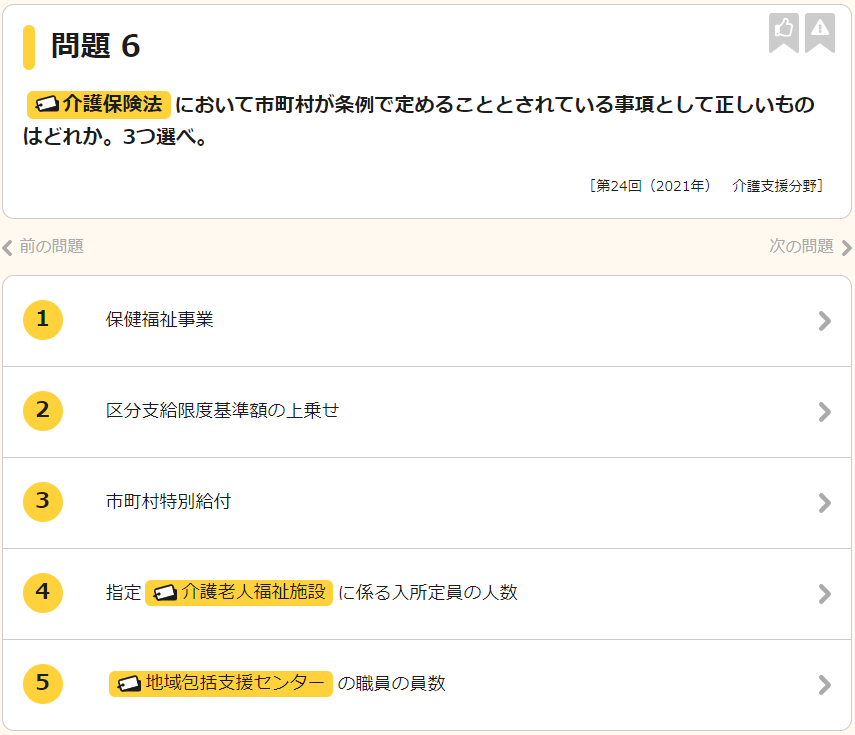Click the yellow number 5 circle
This screenshot has width=855, height=735.
click(x=42, y=683)
